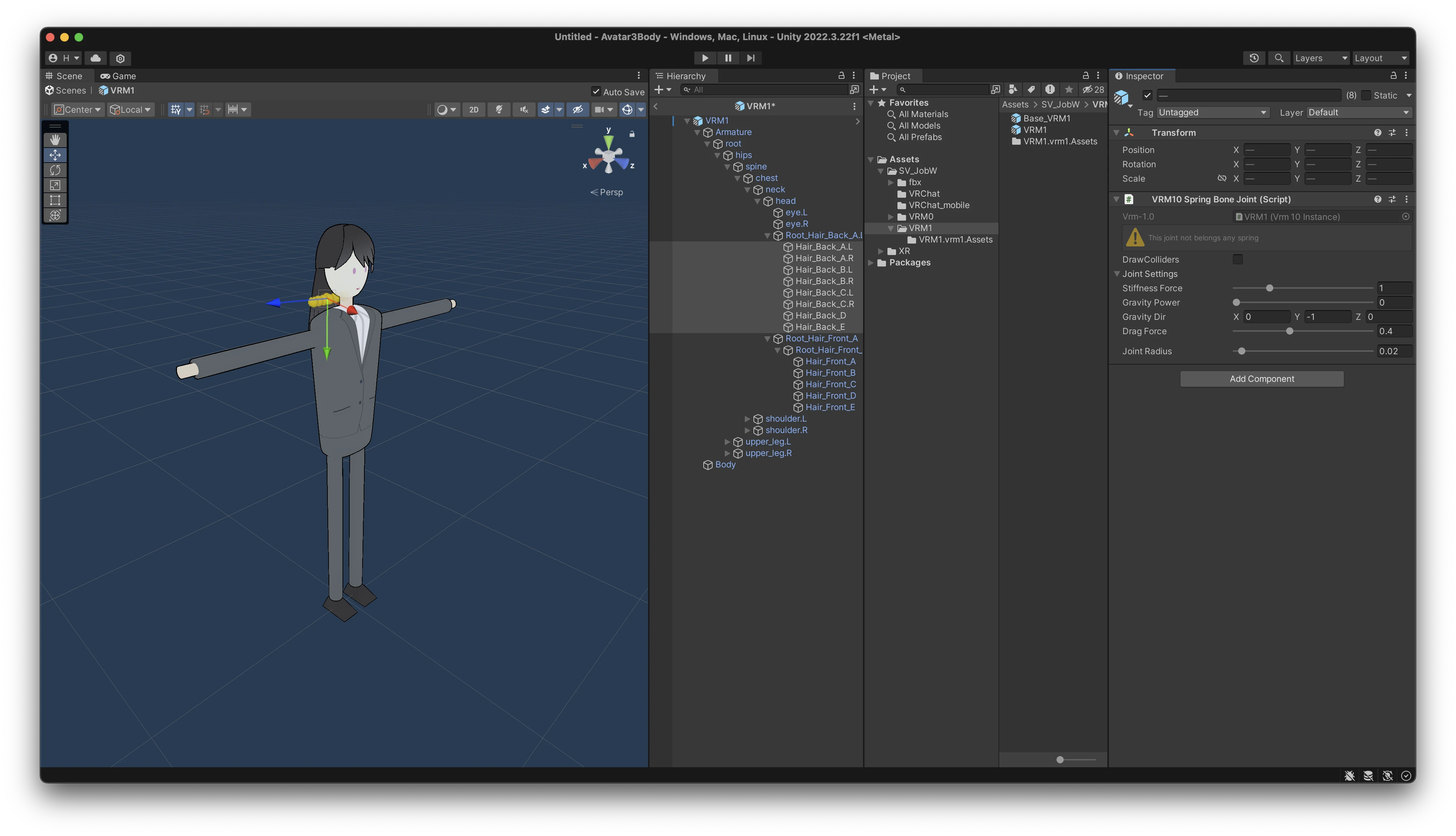Click the Add Component button
Screen dimensions: 1456x836
(1261, 379)
